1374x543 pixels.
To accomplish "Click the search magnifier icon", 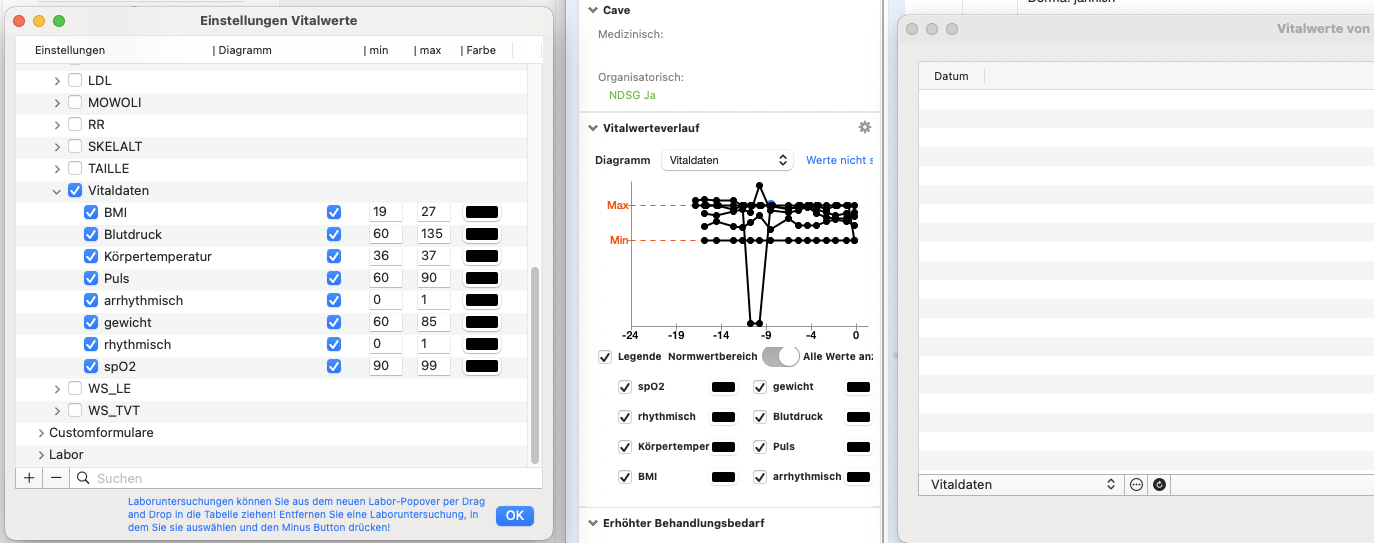I will click(83, 478).
